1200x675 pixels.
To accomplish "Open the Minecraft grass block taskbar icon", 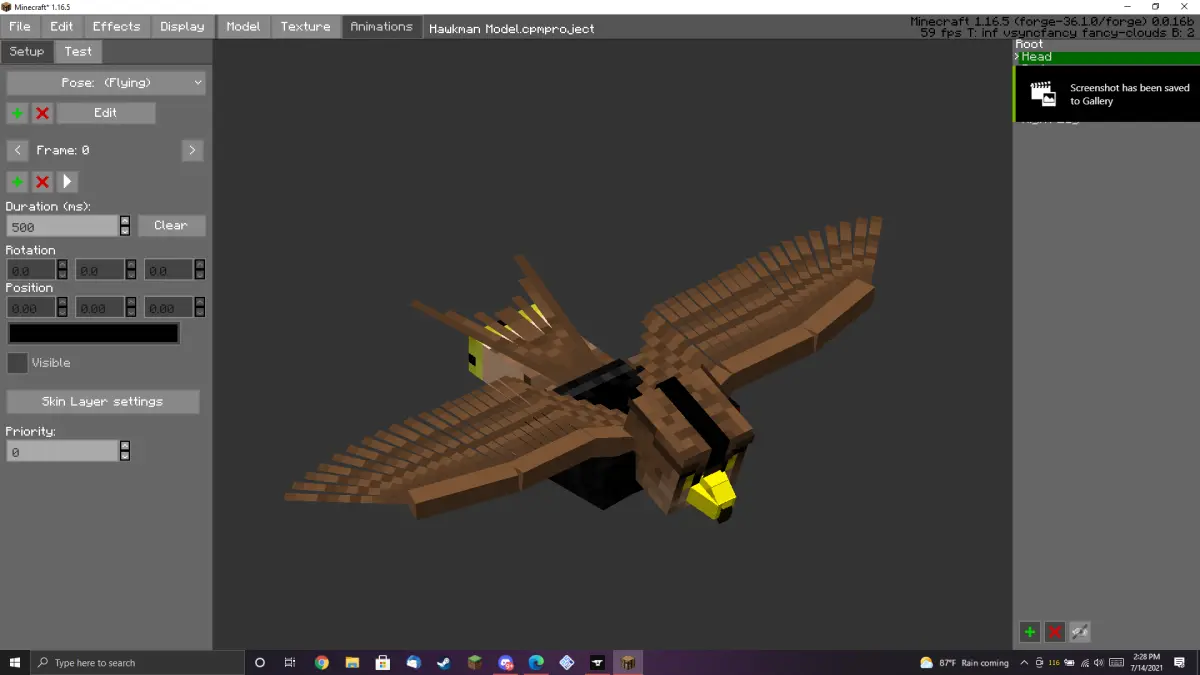I will pos(475,663).
